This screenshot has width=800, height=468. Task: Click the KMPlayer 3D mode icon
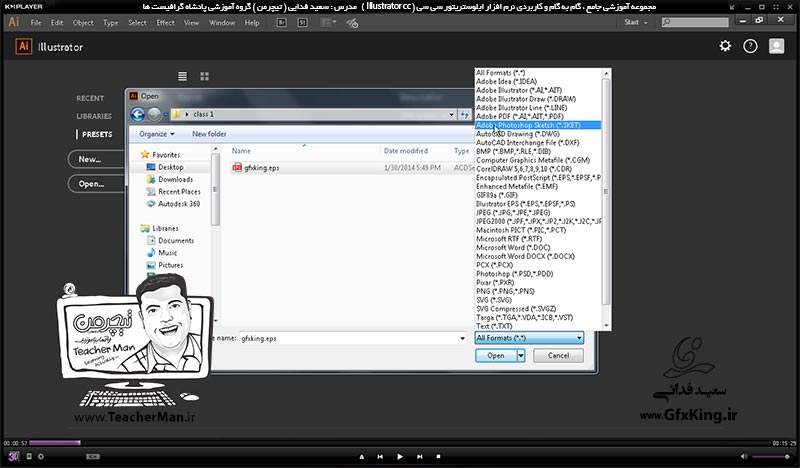[x=14, y=456]
